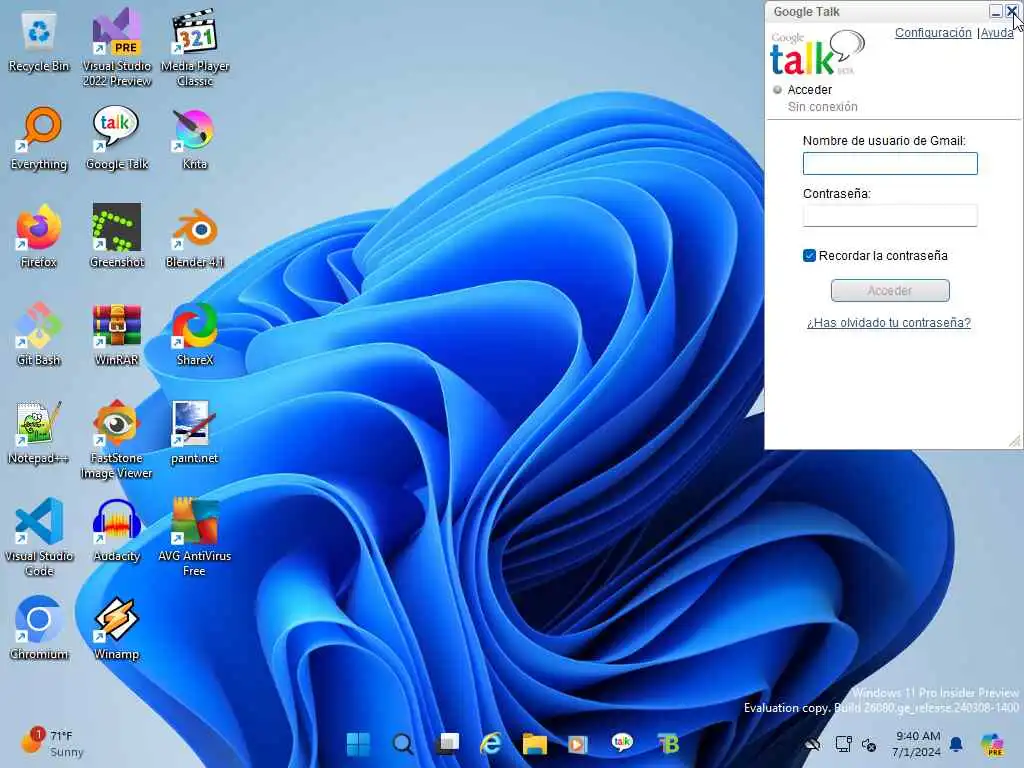Screen dimensions: 1024x768
Task: Click the Git Bash desktop icon
Action: coord(39,336)
